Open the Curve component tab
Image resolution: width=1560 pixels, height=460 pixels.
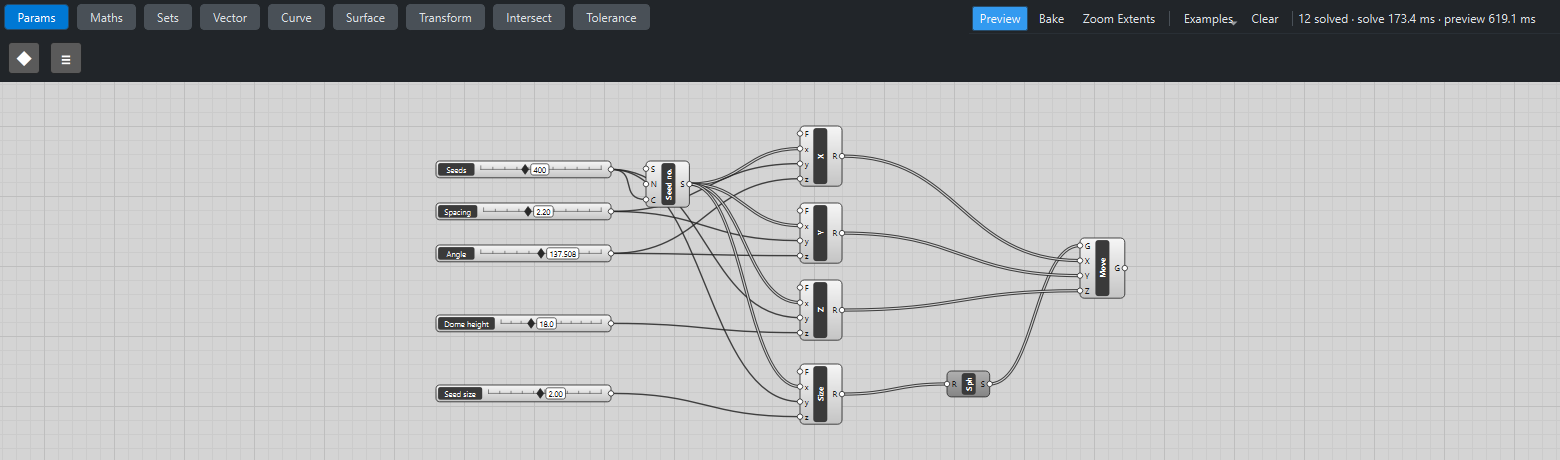[x=296, y=17]
